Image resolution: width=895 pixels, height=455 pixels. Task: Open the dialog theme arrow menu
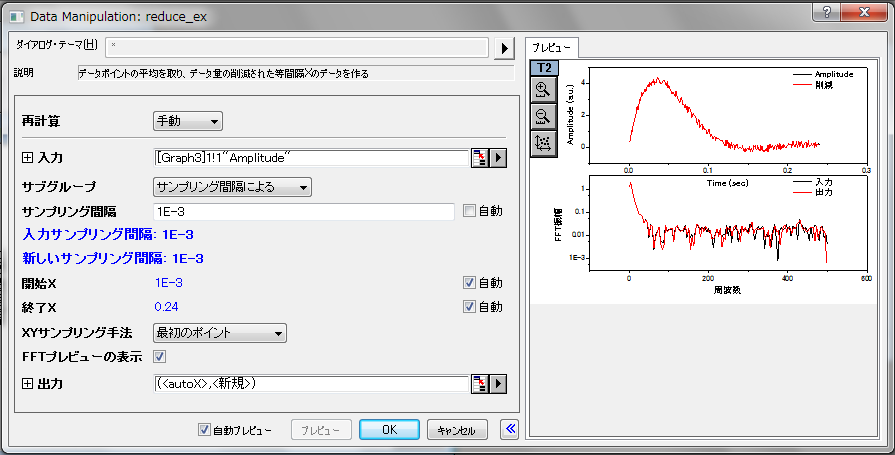coord(505,49)
